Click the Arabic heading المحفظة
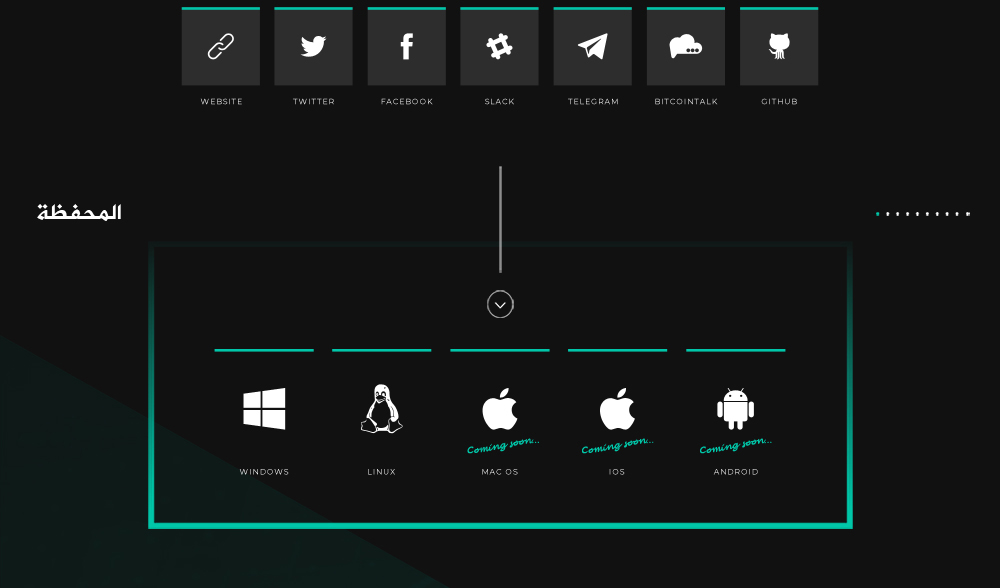The width and height of the screenshot is (1000, 588). (79, 212)
